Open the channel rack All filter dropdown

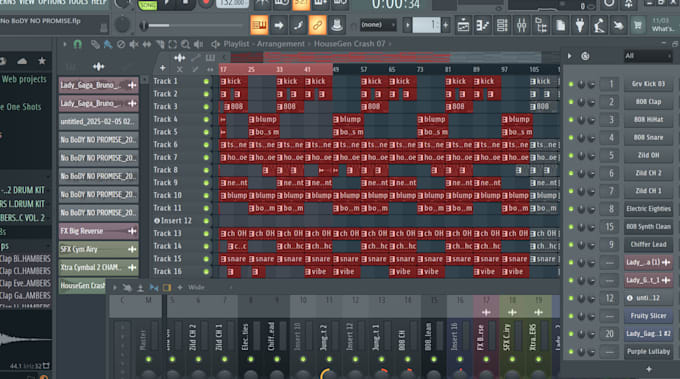(x=648, y=56)
